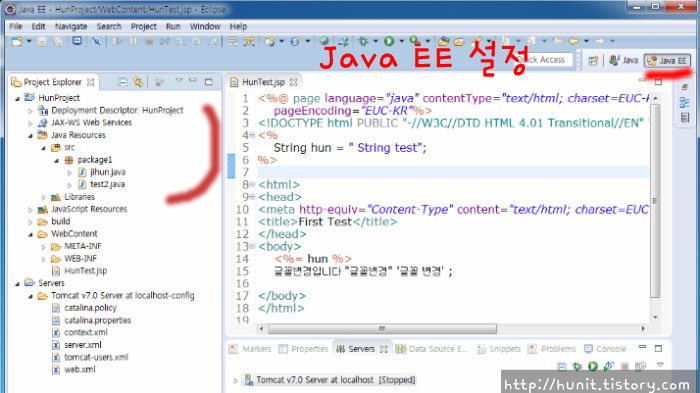Click the Save All toolbar icon
This screenshot has width=700, height=393.
[x=58, y=42]
